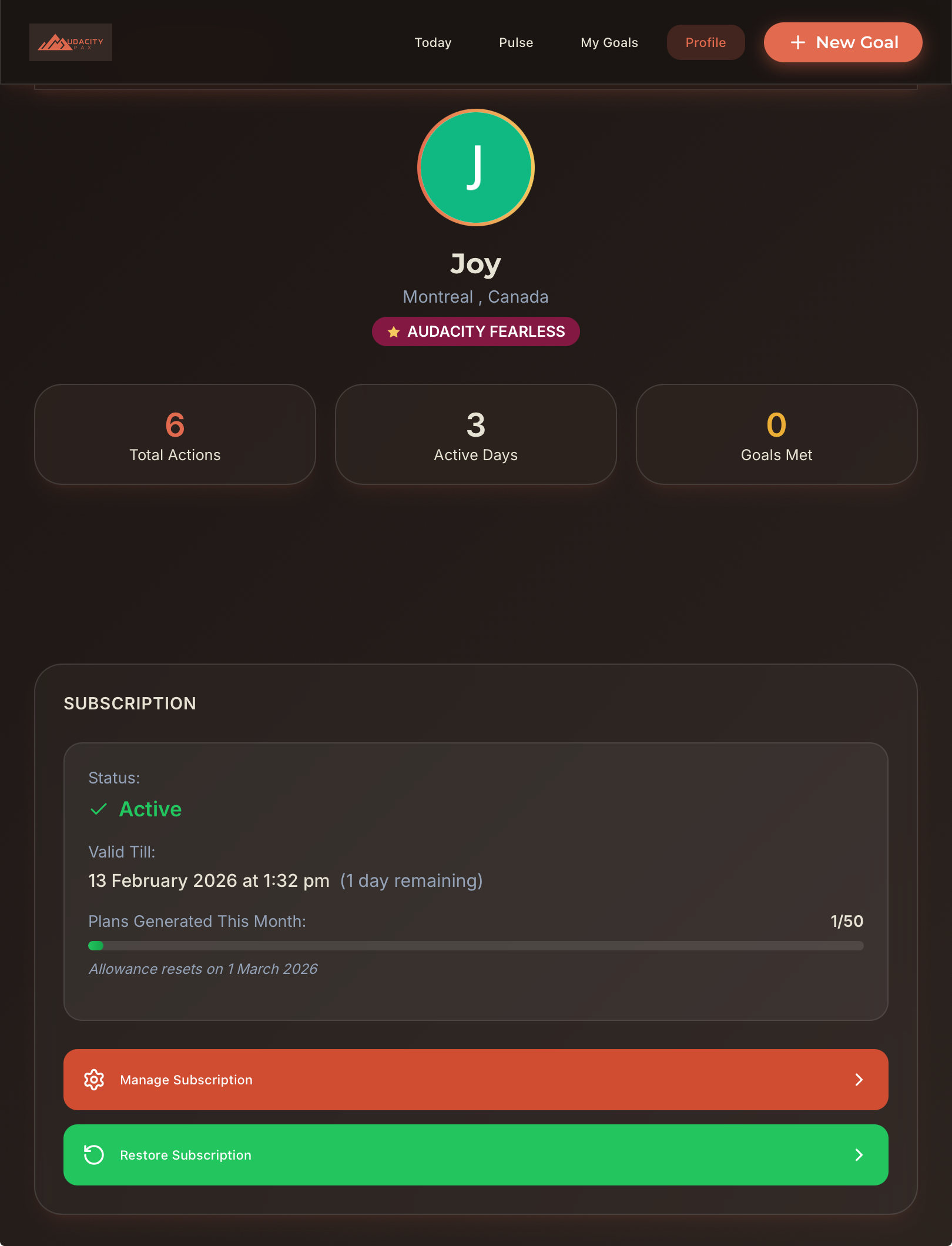Click the green Active checkmark icon

coord(99,809)
